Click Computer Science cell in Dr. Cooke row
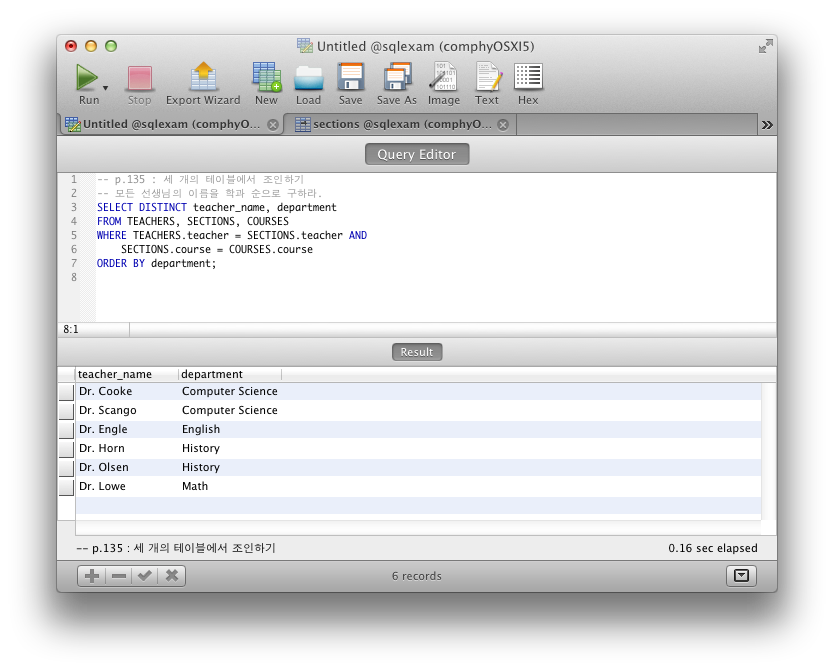This screenshot has width=834, height=671. 230,391
